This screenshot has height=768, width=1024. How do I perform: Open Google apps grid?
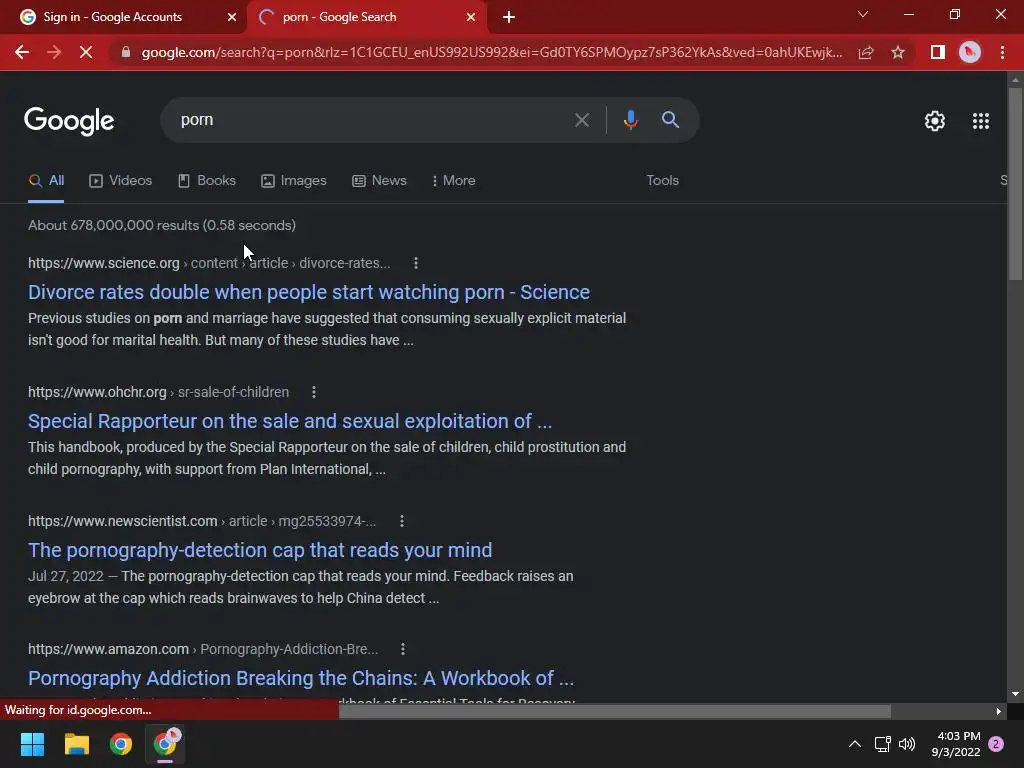[x=980, y=121]
